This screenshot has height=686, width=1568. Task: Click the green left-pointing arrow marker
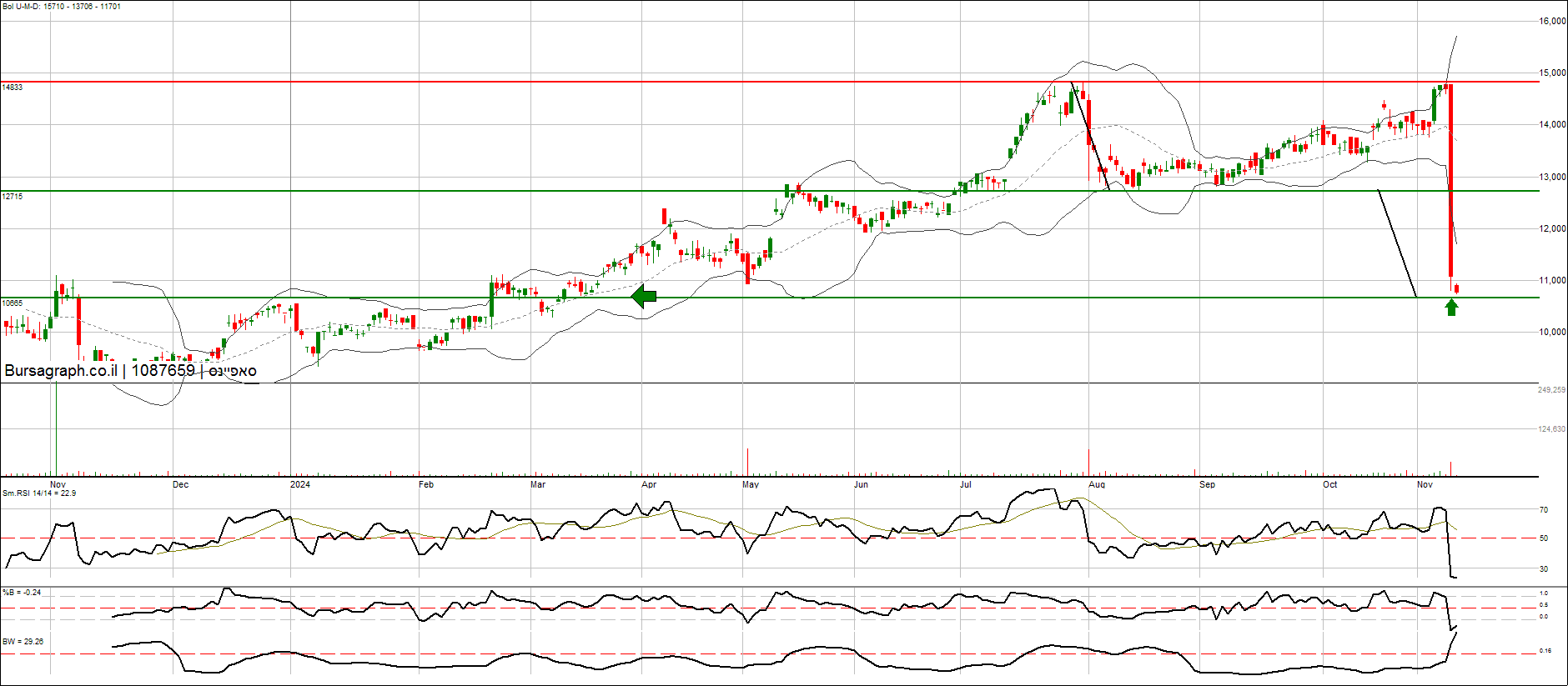coord(644,296)
